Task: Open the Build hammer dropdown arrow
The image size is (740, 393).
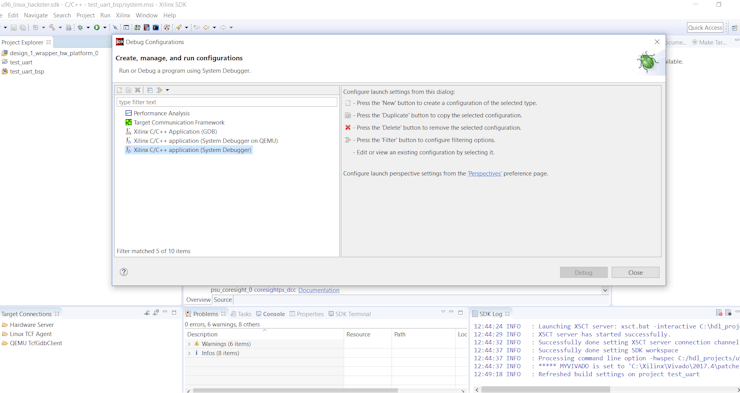Action: pos(60,27)
